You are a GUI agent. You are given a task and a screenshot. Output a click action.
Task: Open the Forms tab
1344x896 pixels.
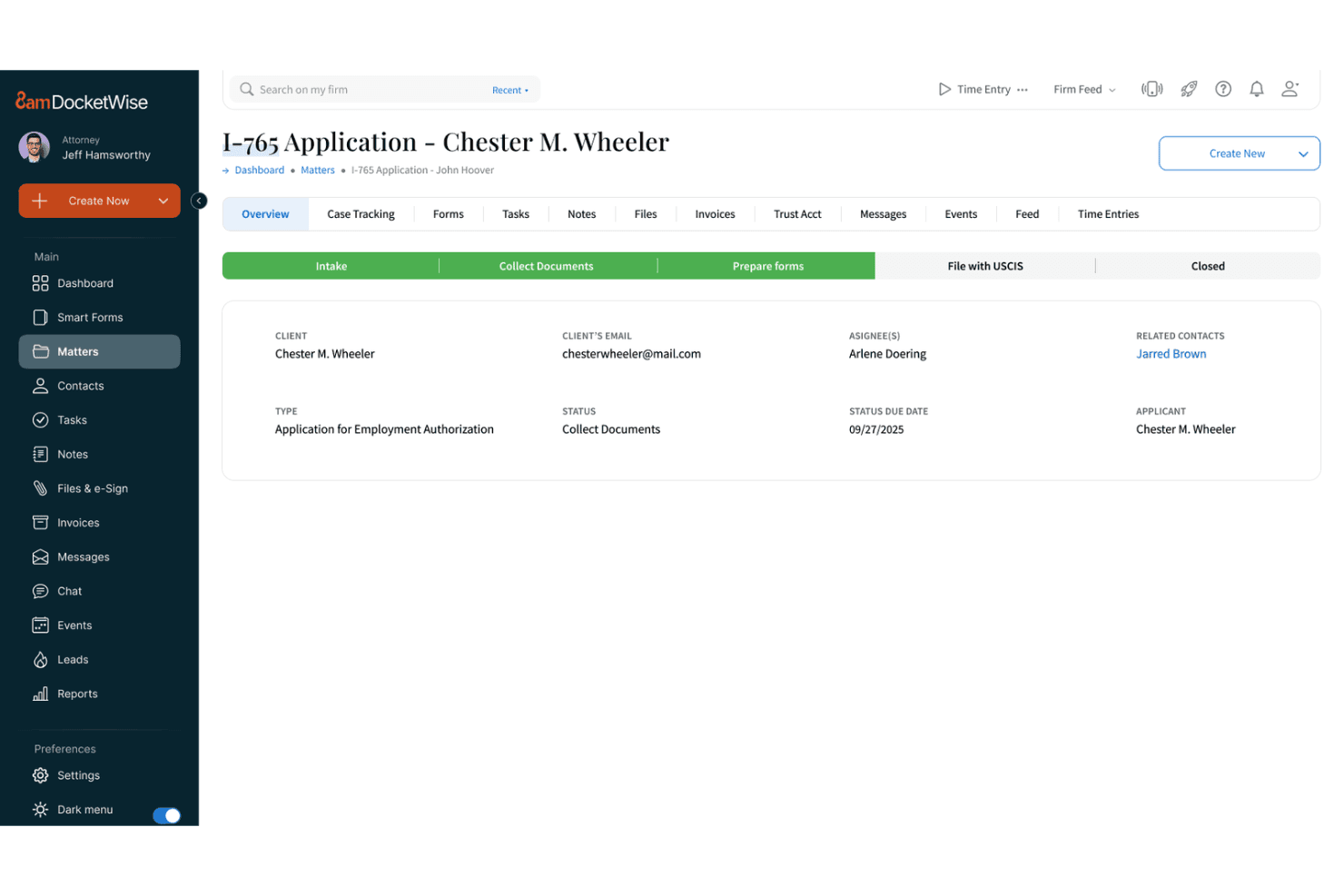(x=449, y=214)
